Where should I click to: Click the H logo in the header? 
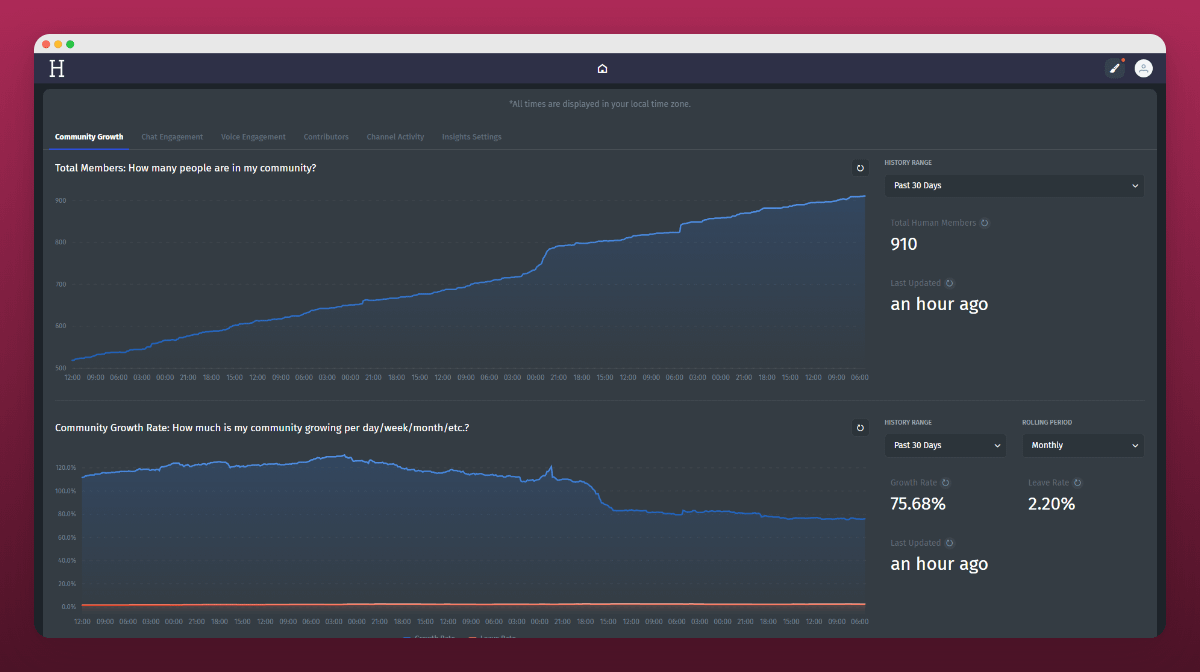57,68
